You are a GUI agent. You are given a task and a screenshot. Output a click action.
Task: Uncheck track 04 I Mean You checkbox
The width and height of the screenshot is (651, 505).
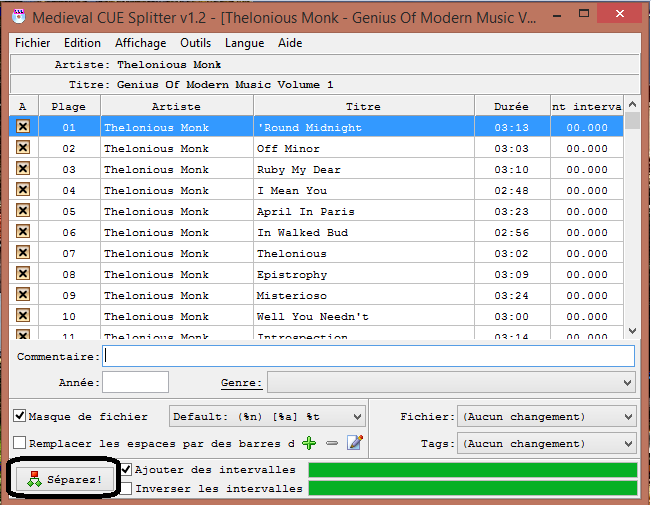tap(23, 189)
